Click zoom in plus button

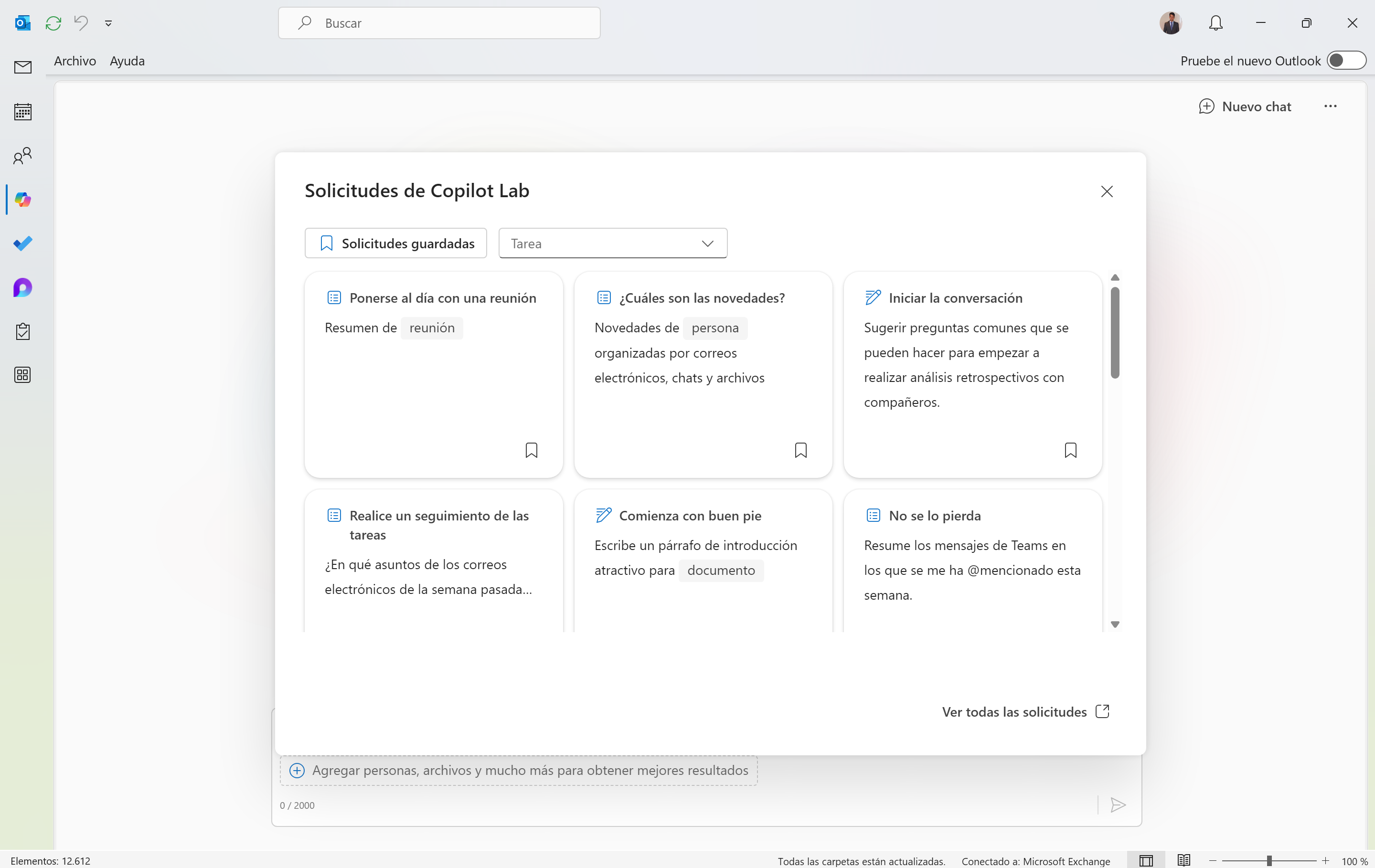click(1325, 860)
